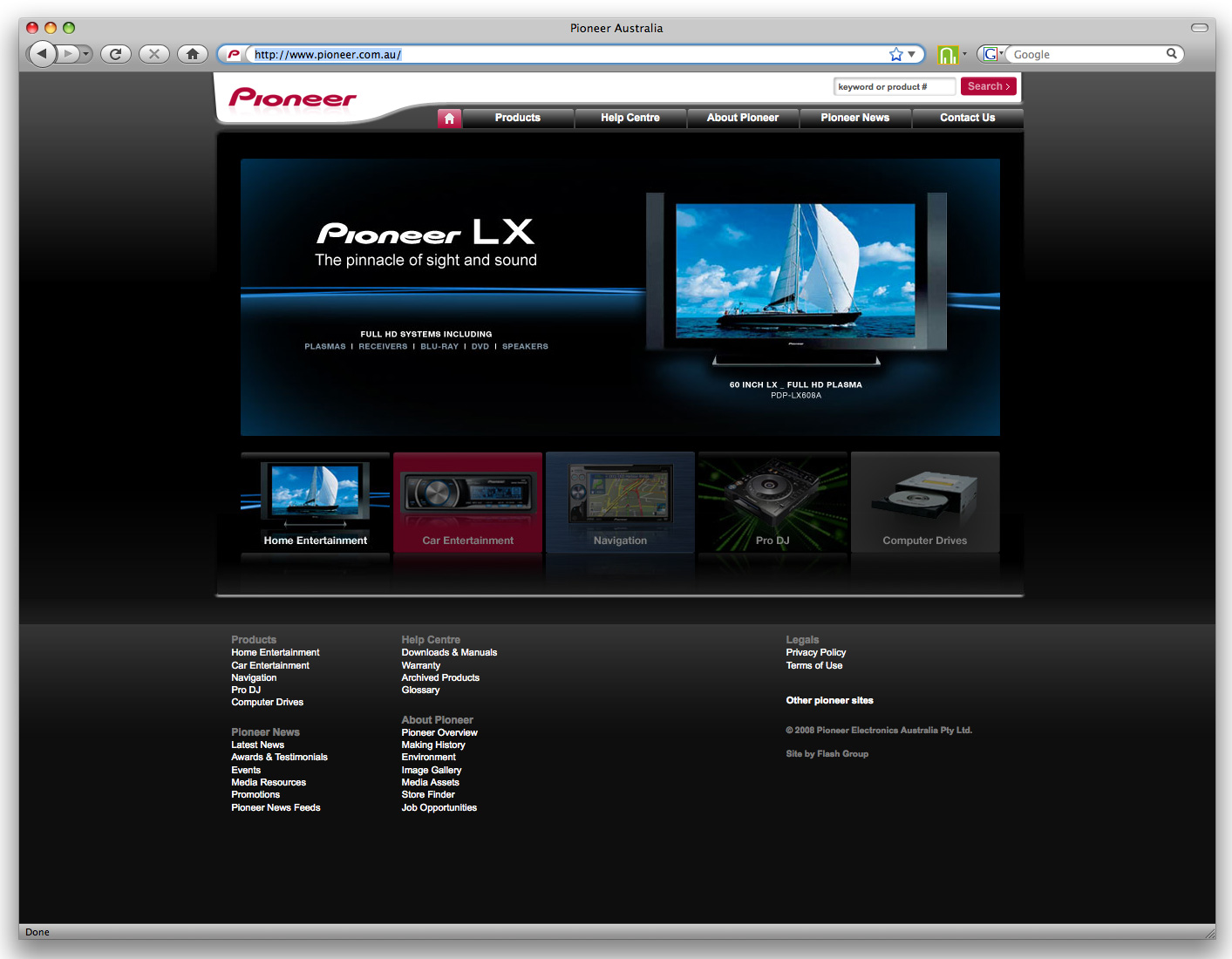Open the browser Home button
Image resolution: width=1232 pixels, height=959 pixels.
[x=193, y=54]
